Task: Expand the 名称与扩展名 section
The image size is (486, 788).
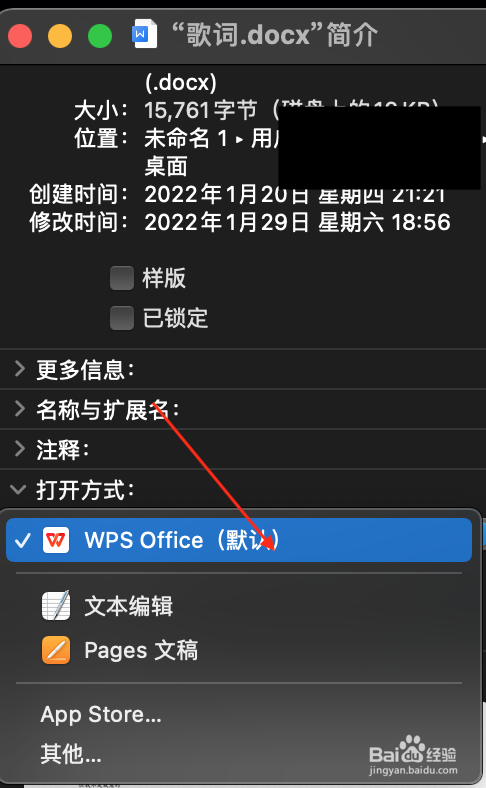Action: tap(20, 409)
